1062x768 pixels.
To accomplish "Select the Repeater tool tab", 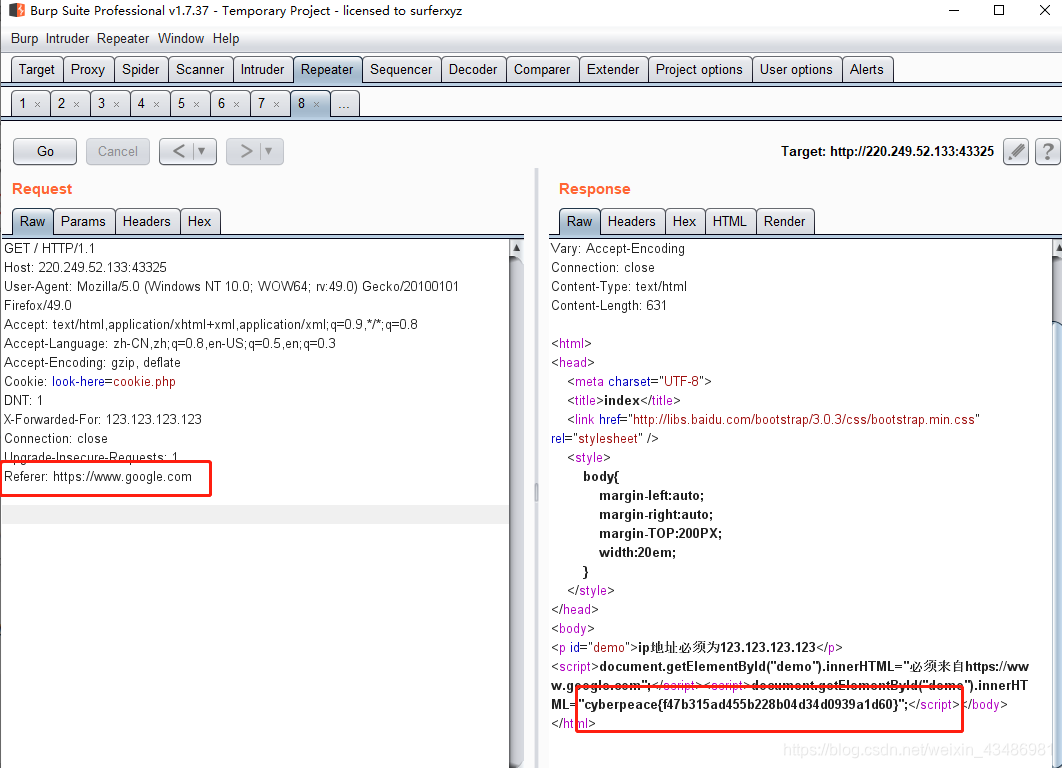I will pos(327,70).
